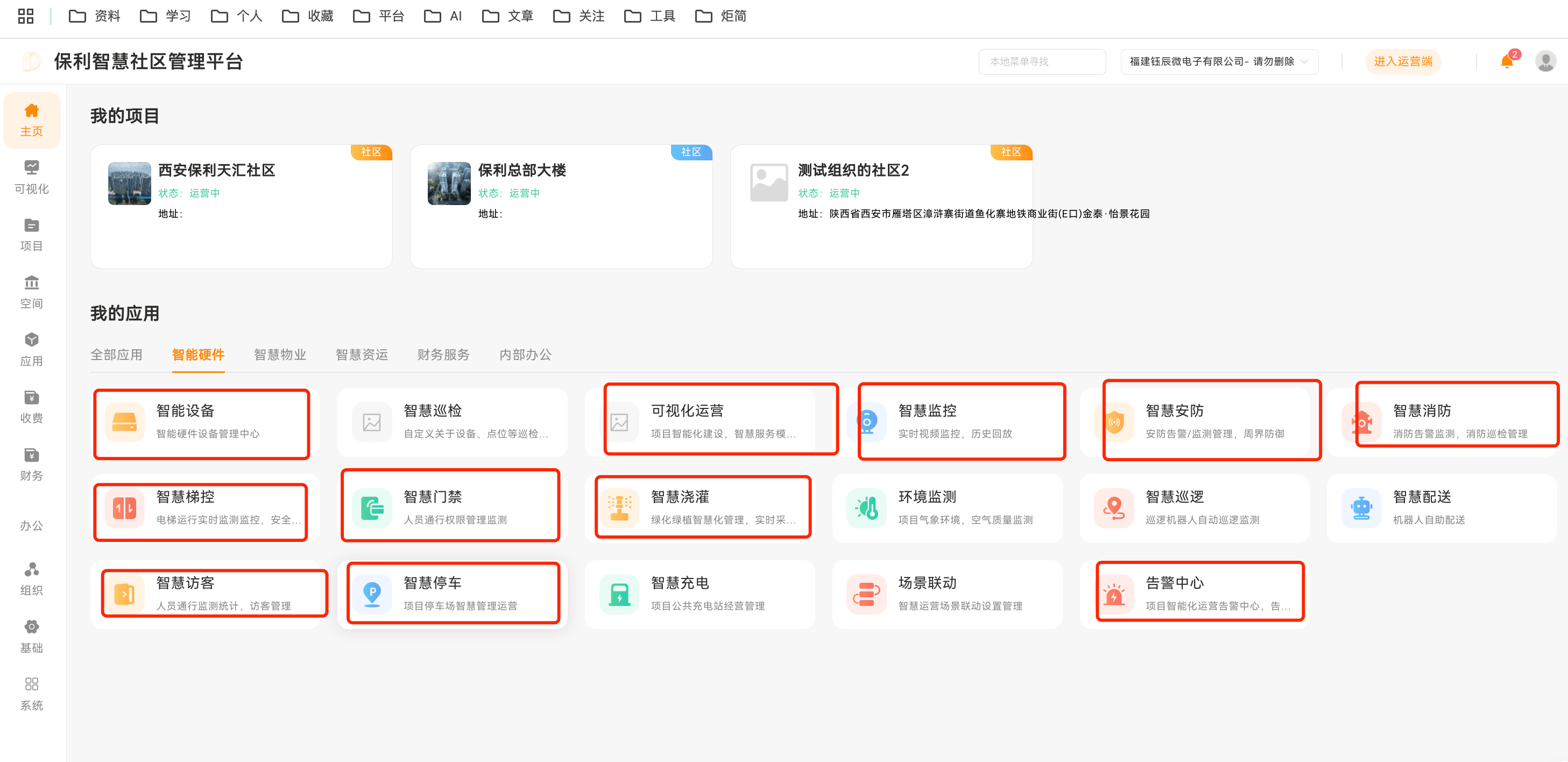Click the 智慧消防 hydrant icon
1568x762 pixels.
(1362, 422)
